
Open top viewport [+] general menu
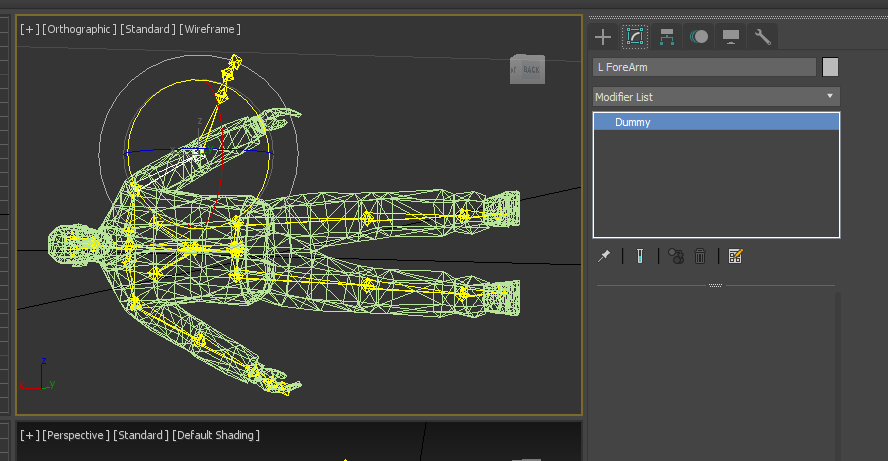[x=28, y=29]
